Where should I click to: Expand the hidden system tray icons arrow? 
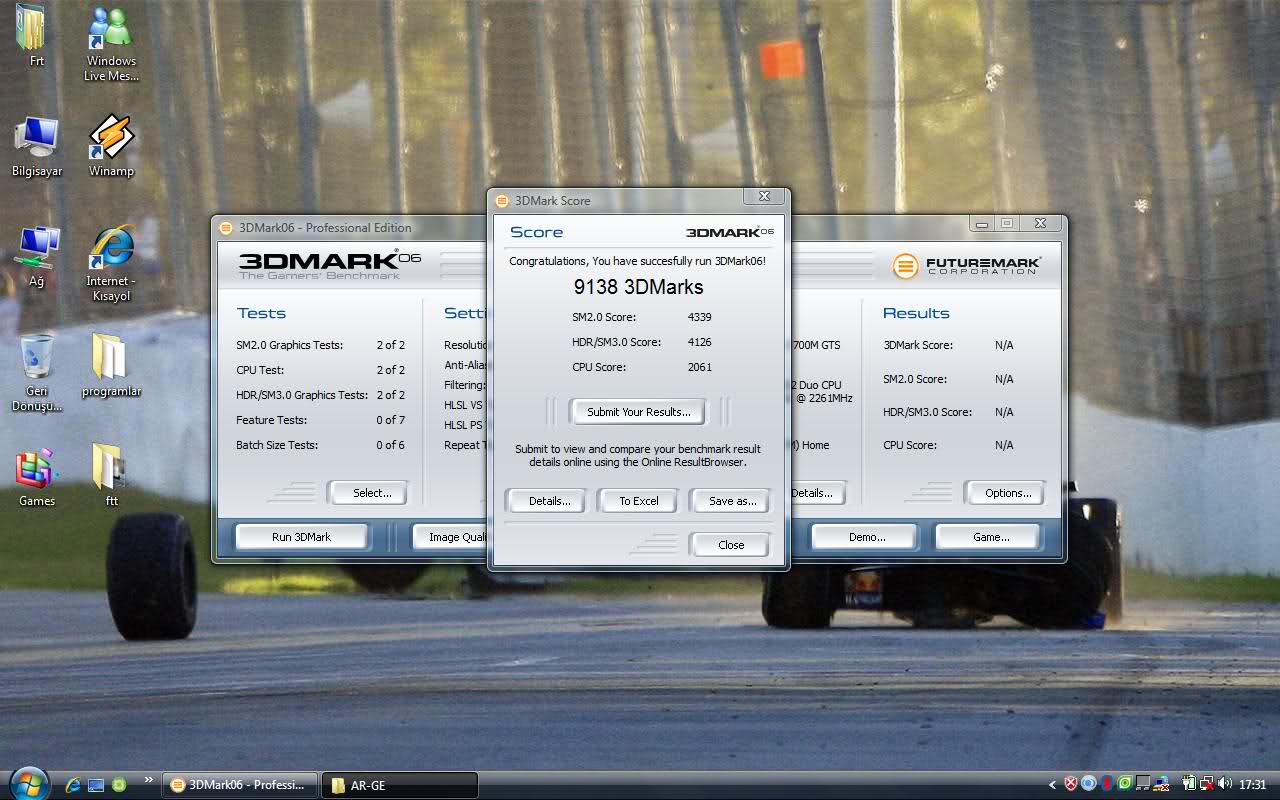click(x=1052, y=785)
